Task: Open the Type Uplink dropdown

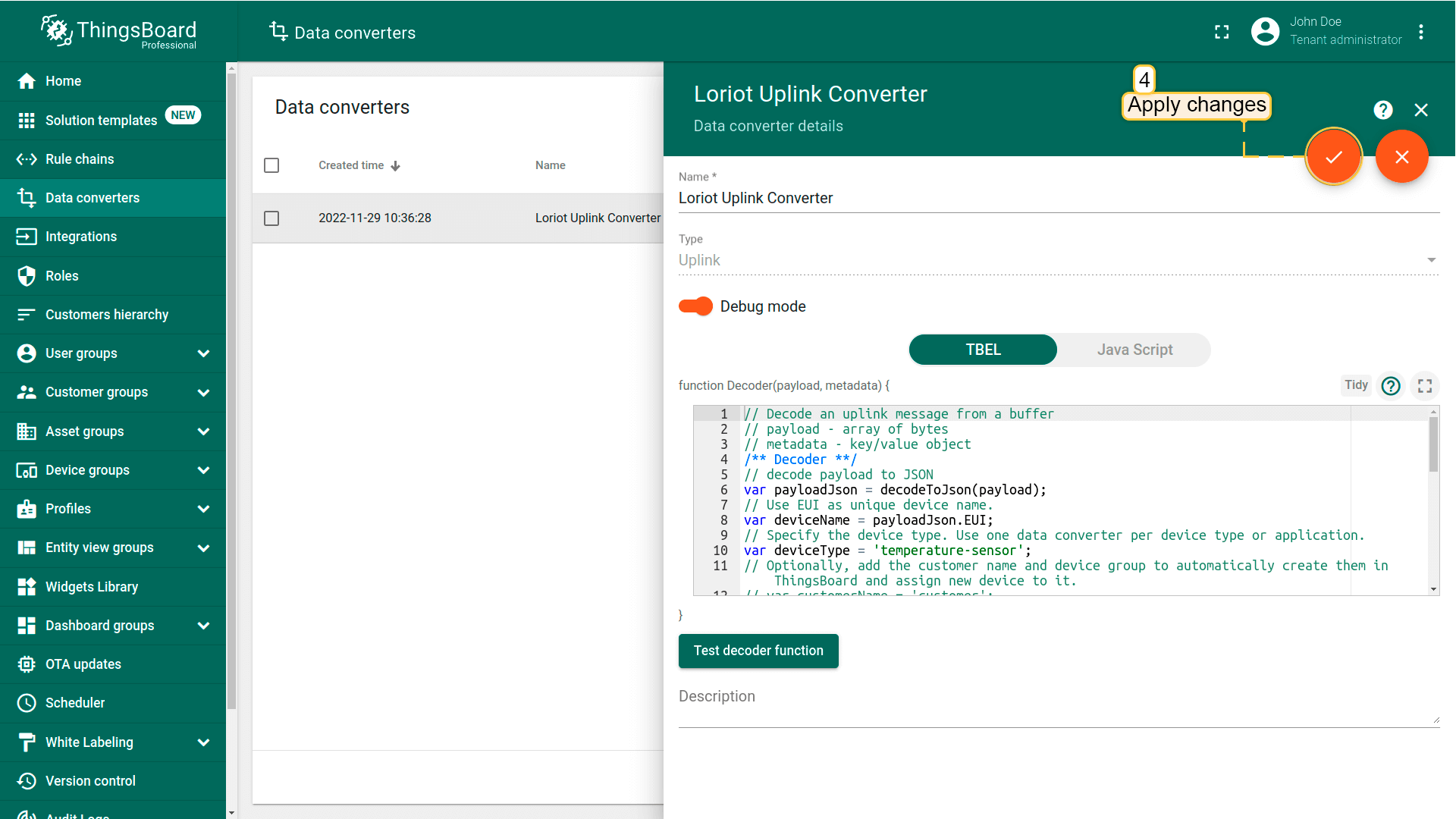Action: click(x=1059, y=260)
